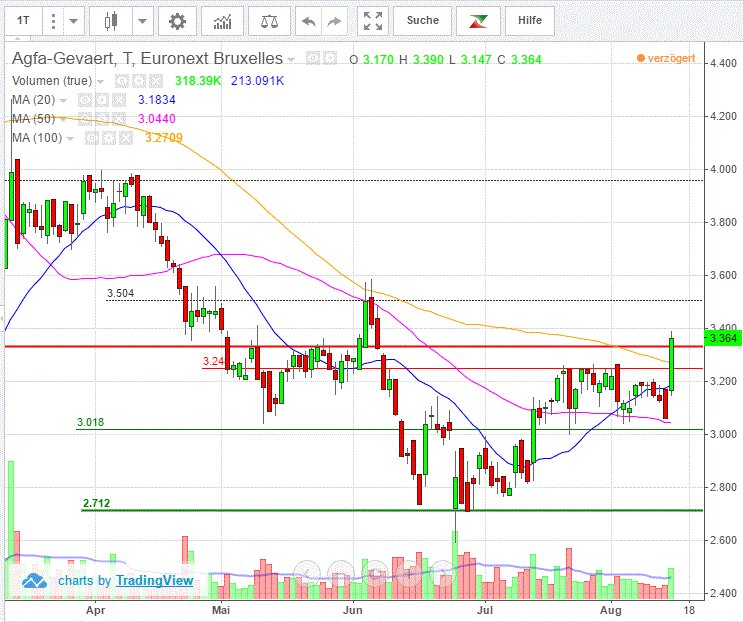The image size is (743, 622).
Task: Open the Hilfe button
Action: [530, 21]
